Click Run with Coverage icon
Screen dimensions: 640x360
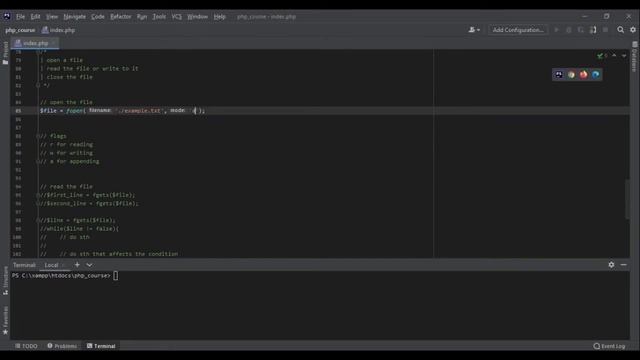581,30
